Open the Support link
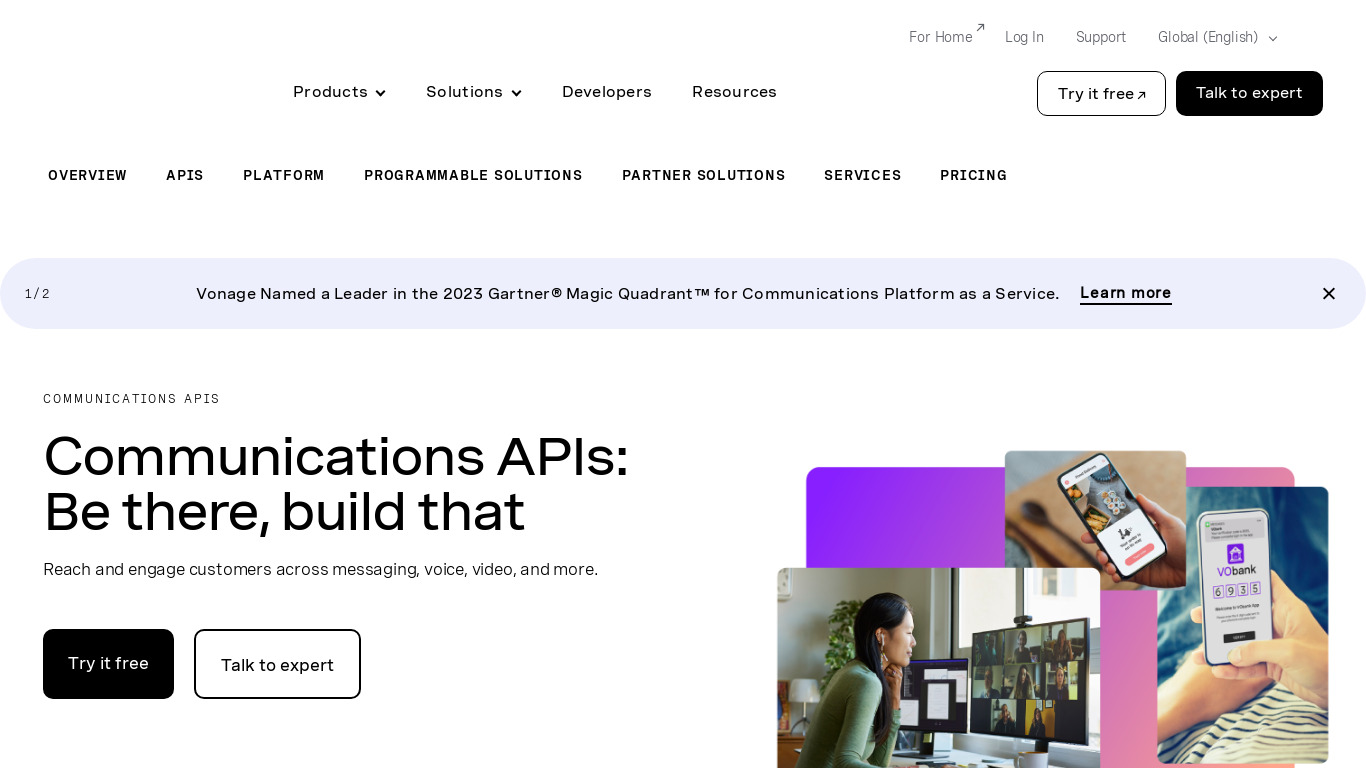 1101,37
